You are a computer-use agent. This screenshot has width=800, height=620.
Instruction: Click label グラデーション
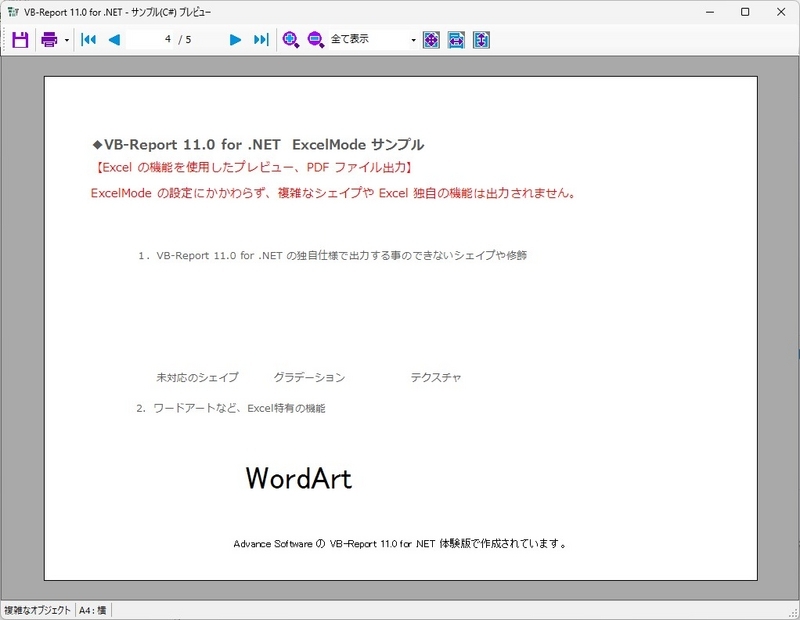click(x=309, y=378)
